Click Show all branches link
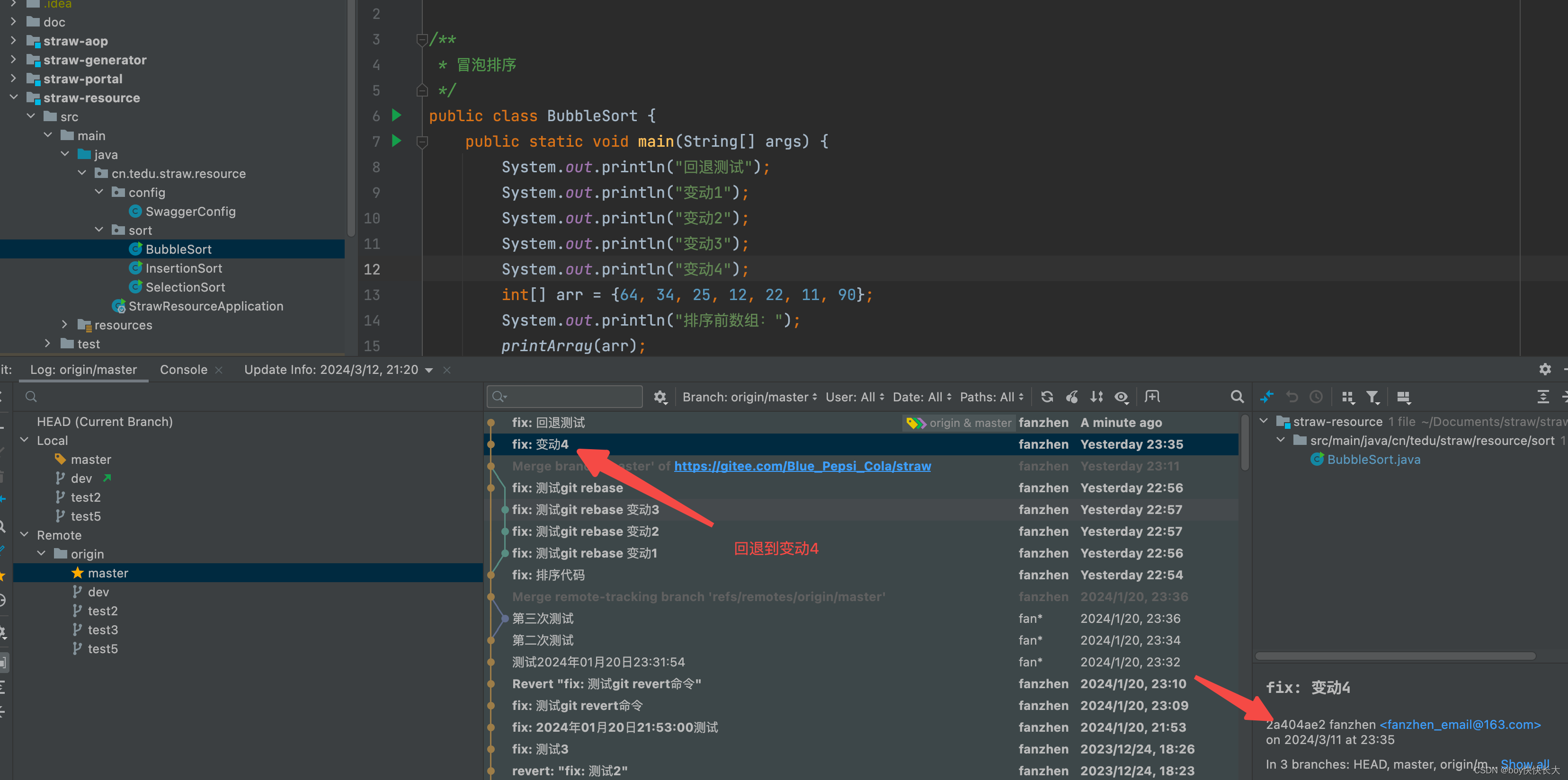The height and width of the screenshot is (780, 1568). click(1525, 764)
